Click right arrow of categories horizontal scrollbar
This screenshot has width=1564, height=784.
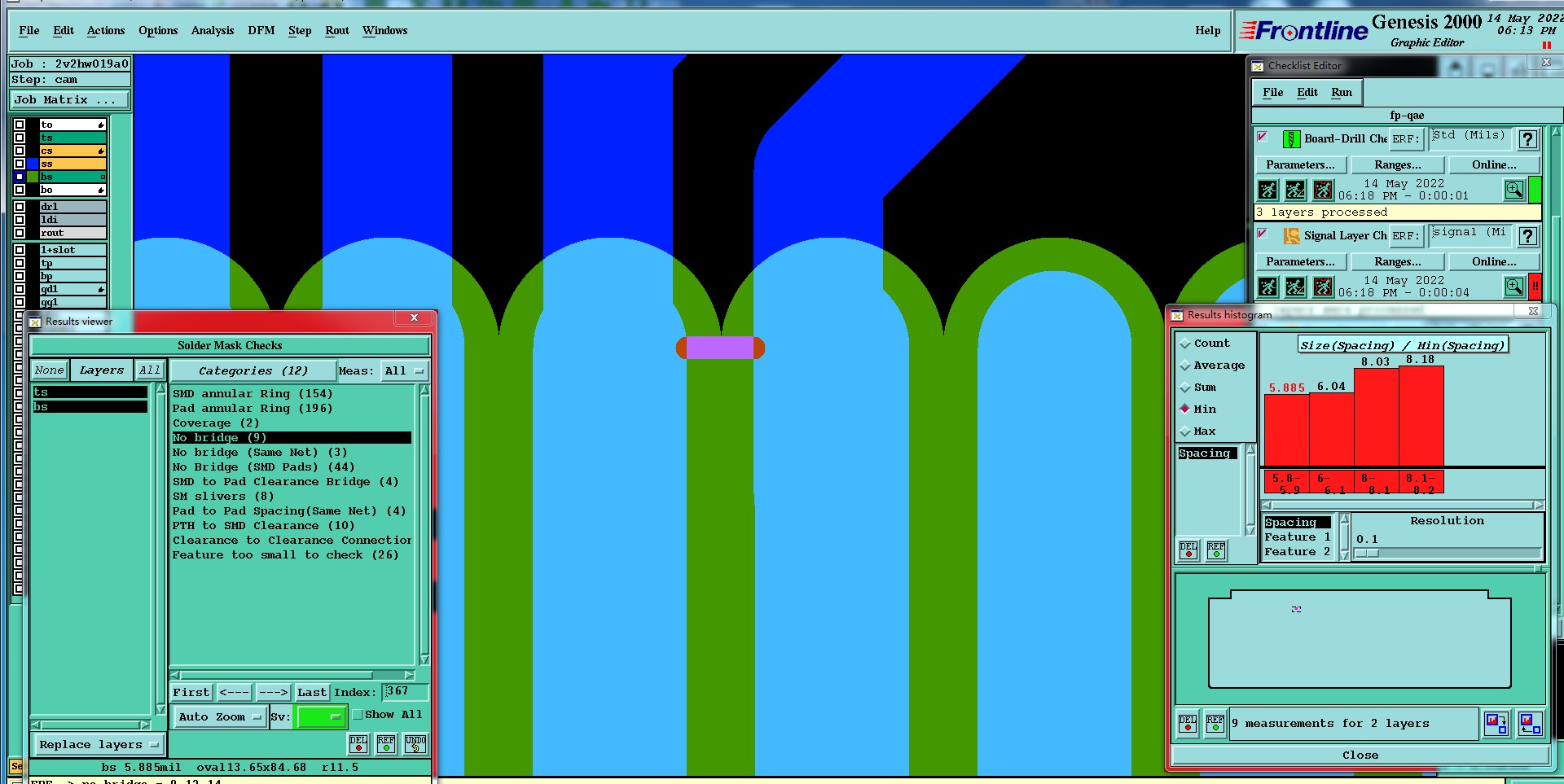tap(409, 675)
